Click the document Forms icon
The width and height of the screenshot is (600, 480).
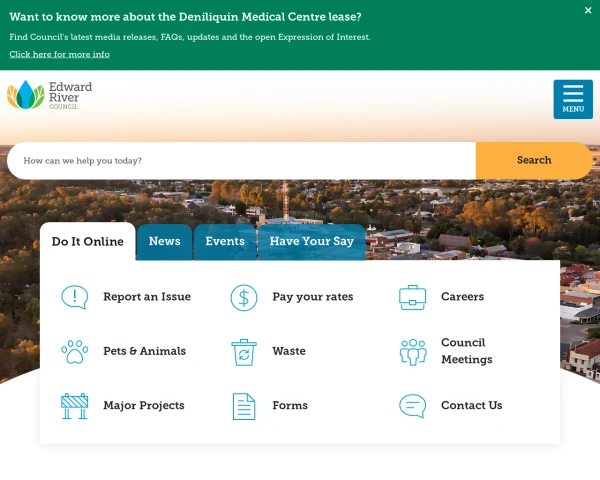[x=244, y=406]
